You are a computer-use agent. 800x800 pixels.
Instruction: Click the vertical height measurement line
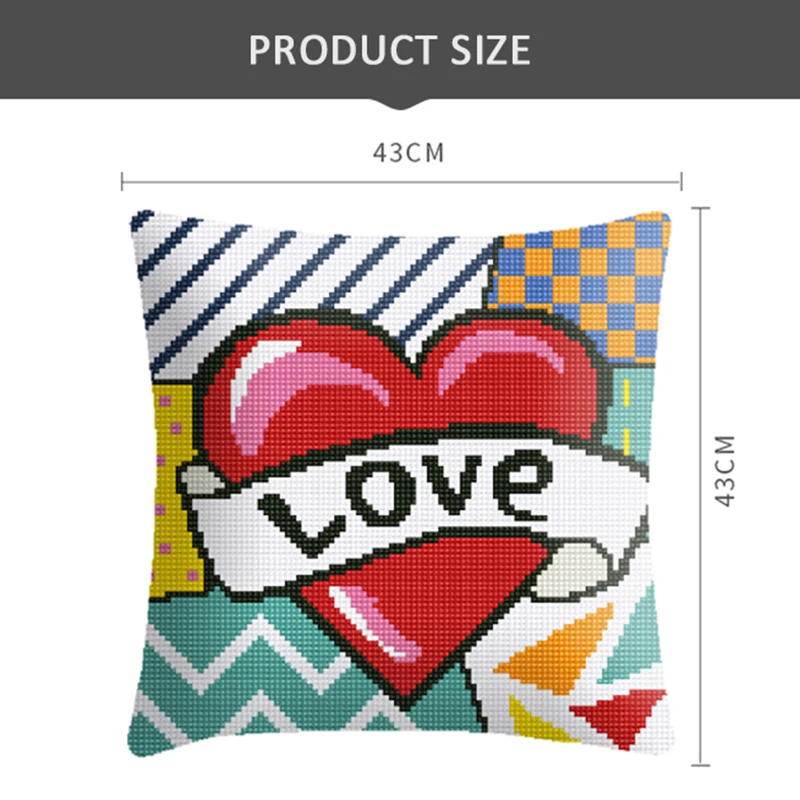click(x=701, y=486)
